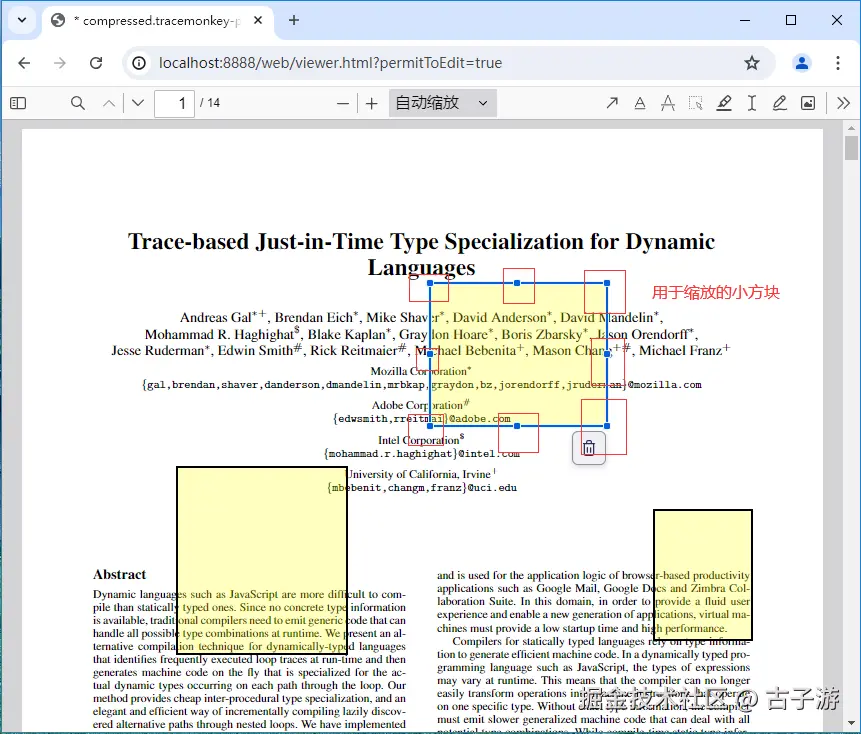The height and width of the screenshot is (734, 861).
Task: Reload the current page
Action: [96, 63]
